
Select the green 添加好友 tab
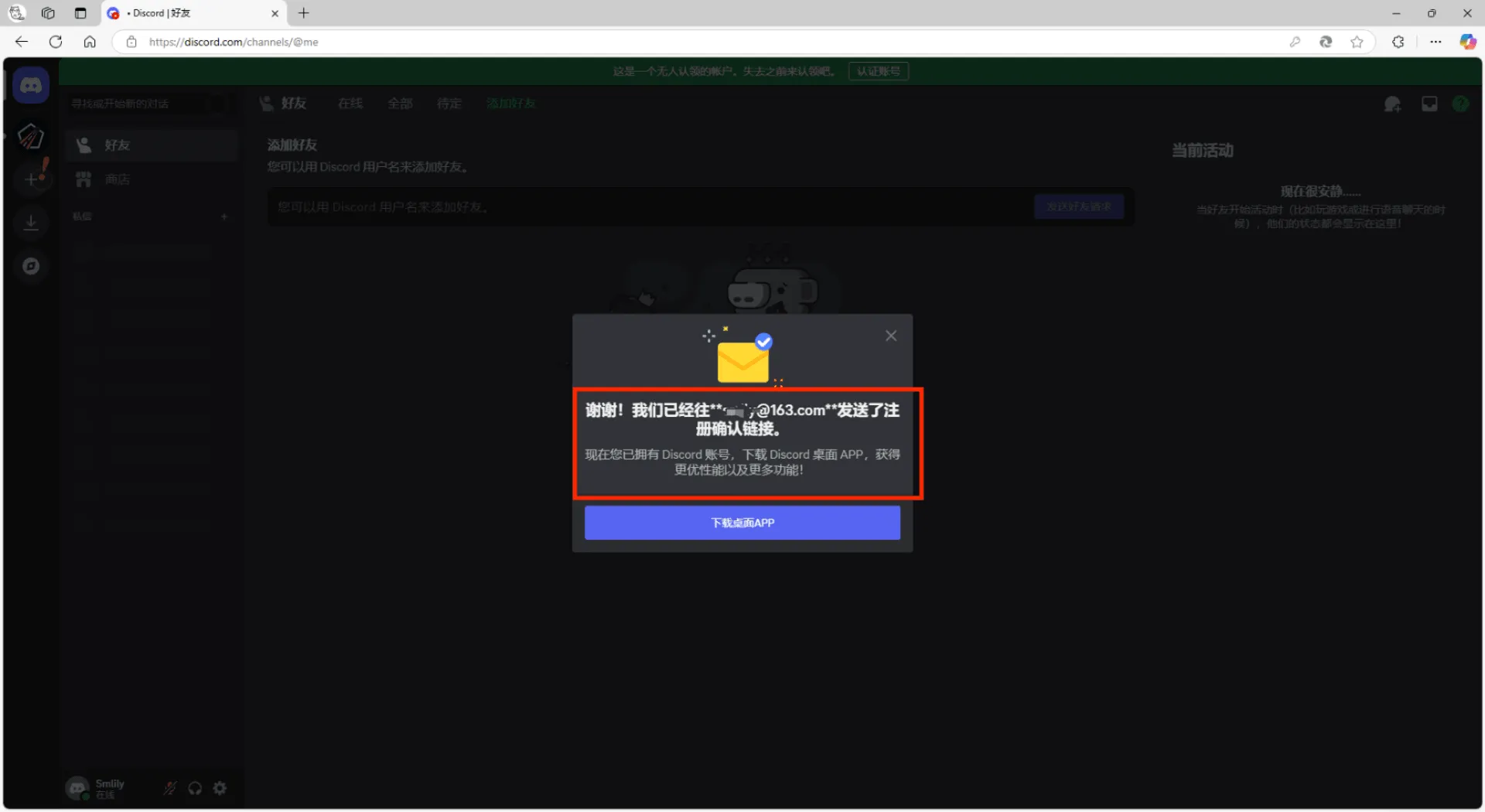[x=510, y=104]
